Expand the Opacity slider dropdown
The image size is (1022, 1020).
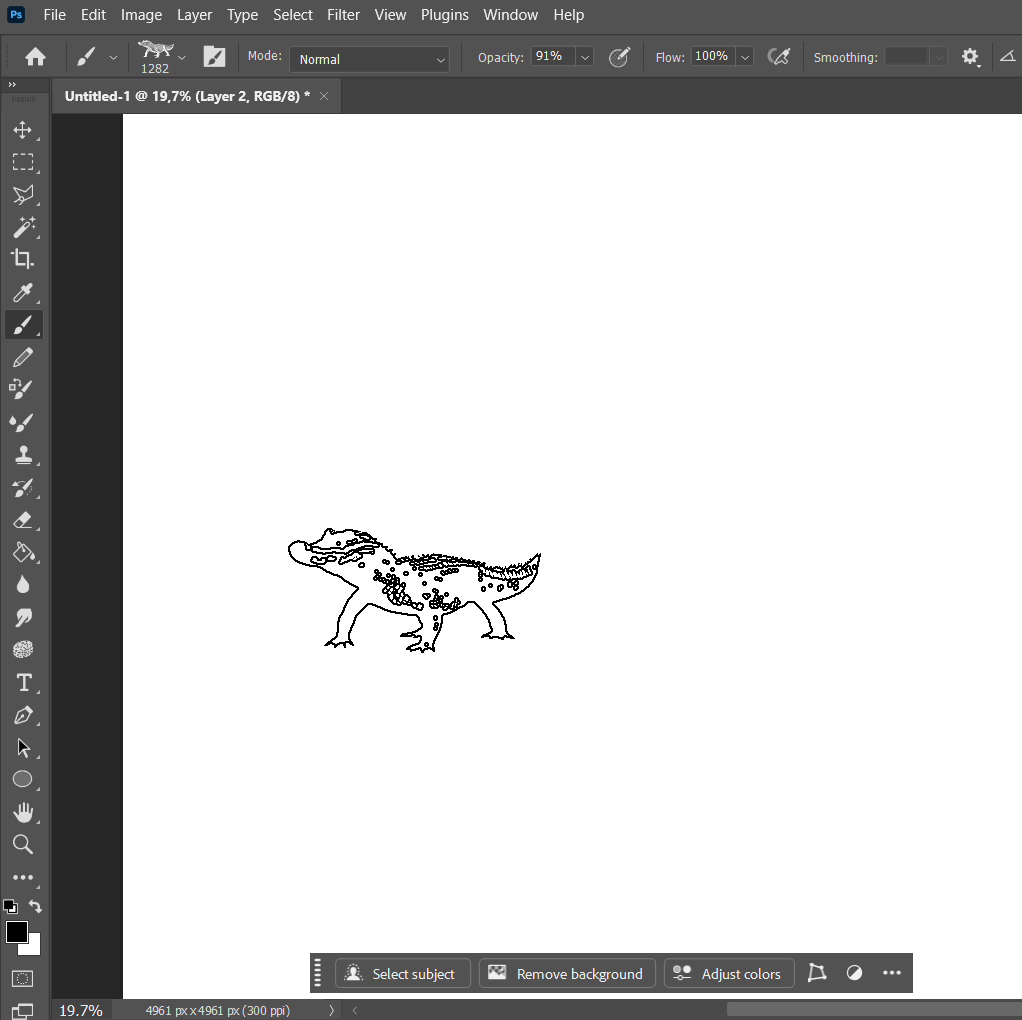tap(585, 57)
